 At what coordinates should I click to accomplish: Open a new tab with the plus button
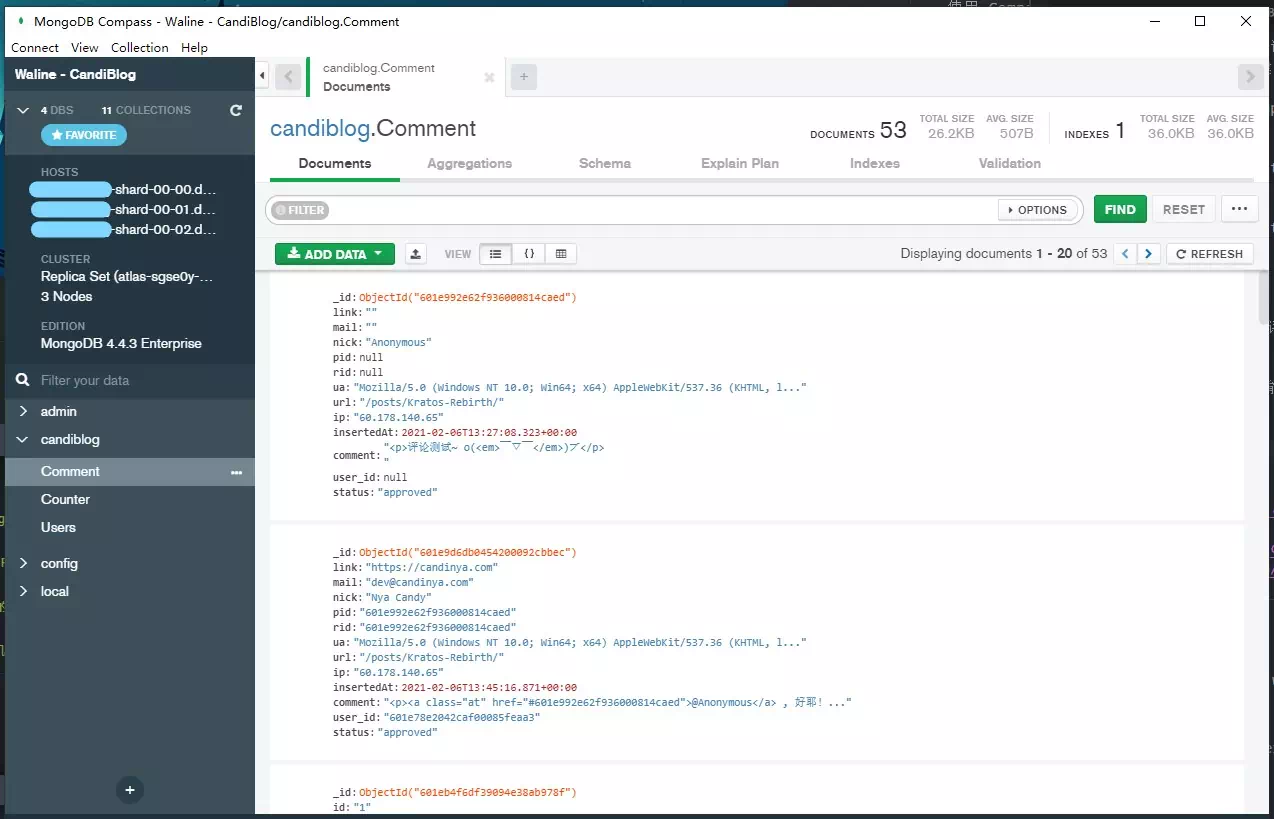pos(523,76)
